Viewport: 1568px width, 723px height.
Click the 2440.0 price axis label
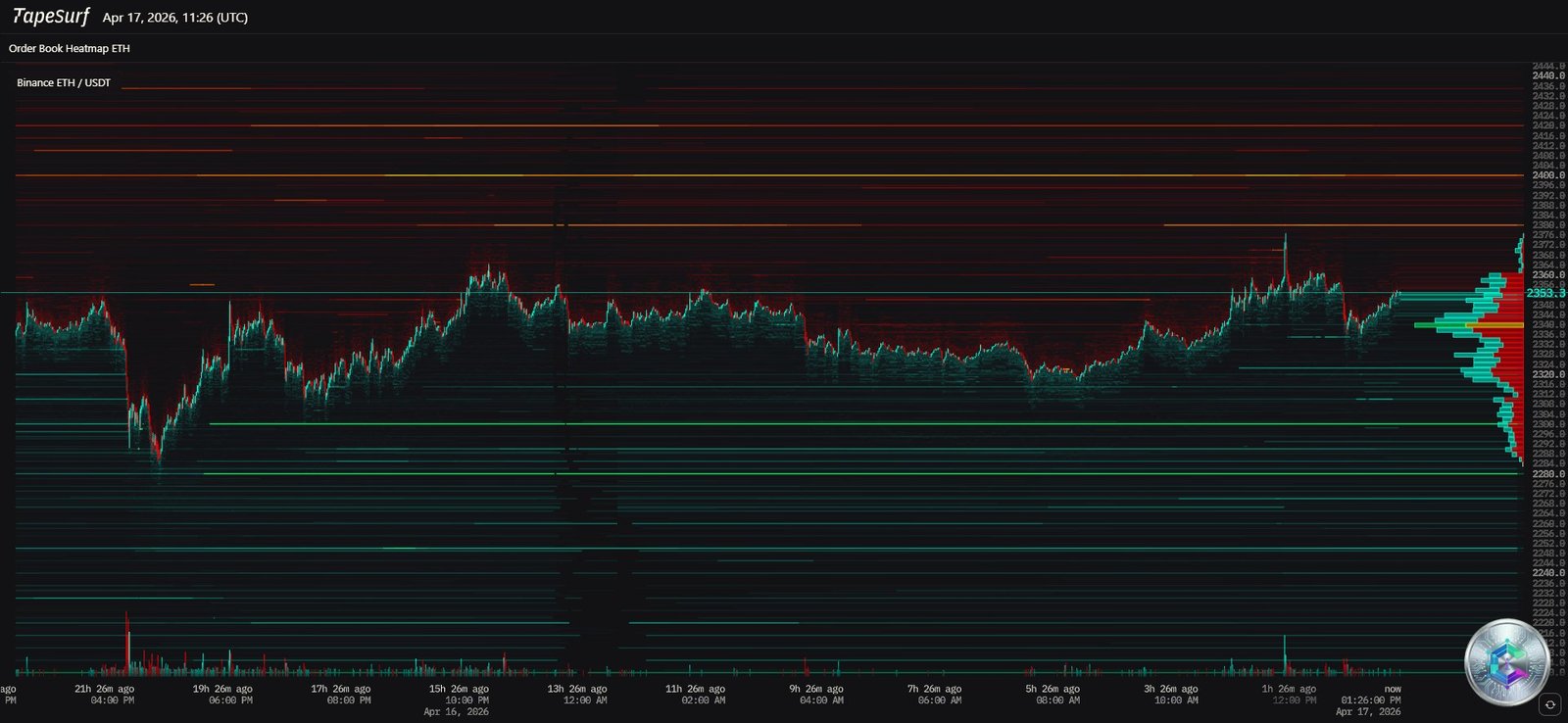point(1548,75)
